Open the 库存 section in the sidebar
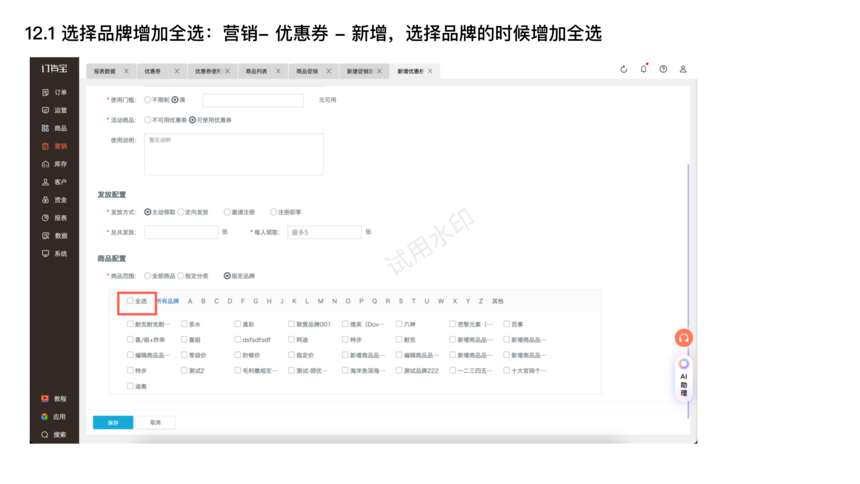Image resolution: width=860 pixels, height=484 pixels. [54, 164]
